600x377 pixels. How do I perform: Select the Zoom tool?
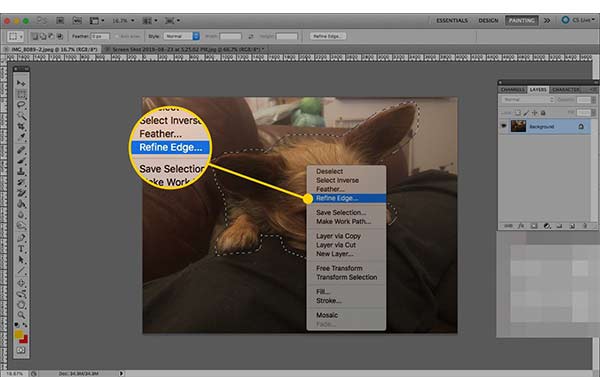pyautogui.click(x=21, y=315)
